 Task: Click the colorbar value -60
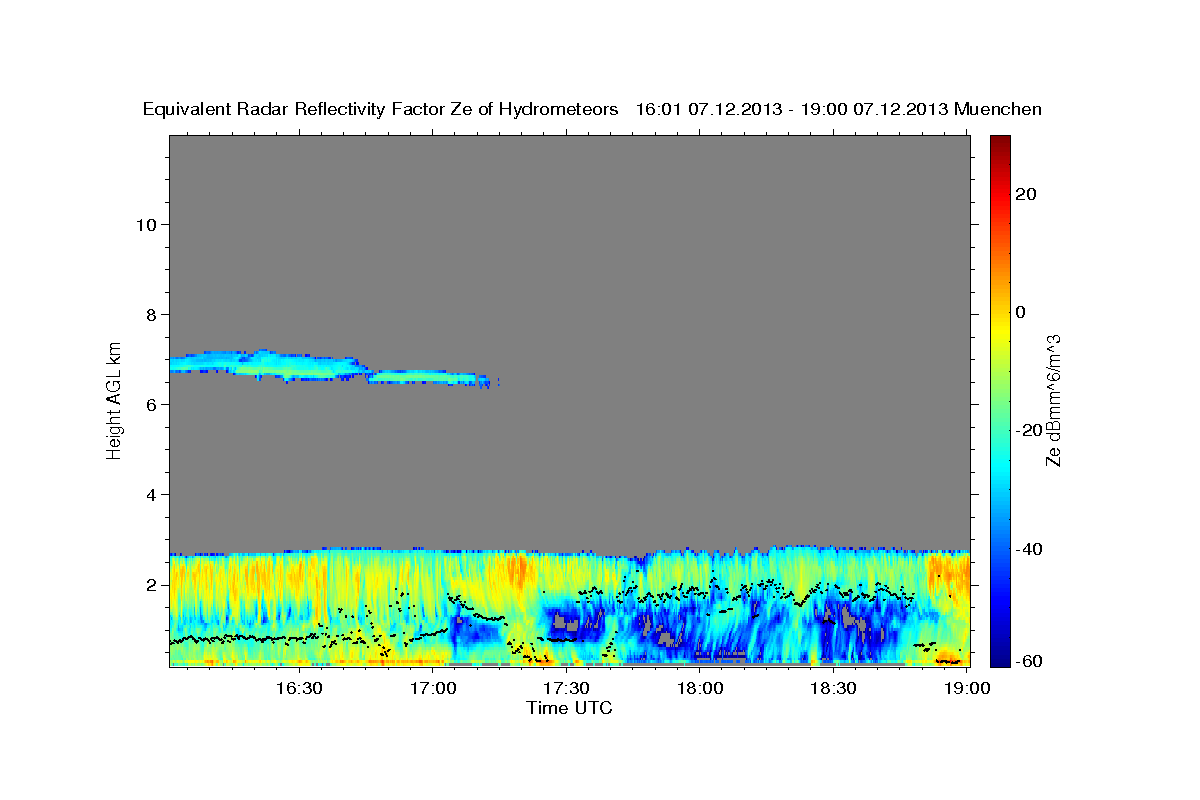tap(1029, 661)
